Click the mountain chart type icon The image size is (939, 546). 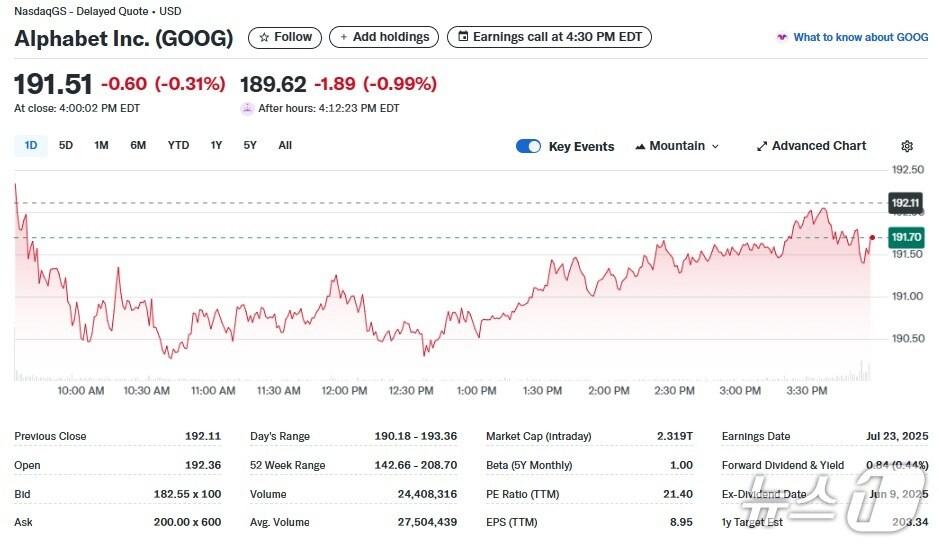pyautogui.click(x=639, y=146)
